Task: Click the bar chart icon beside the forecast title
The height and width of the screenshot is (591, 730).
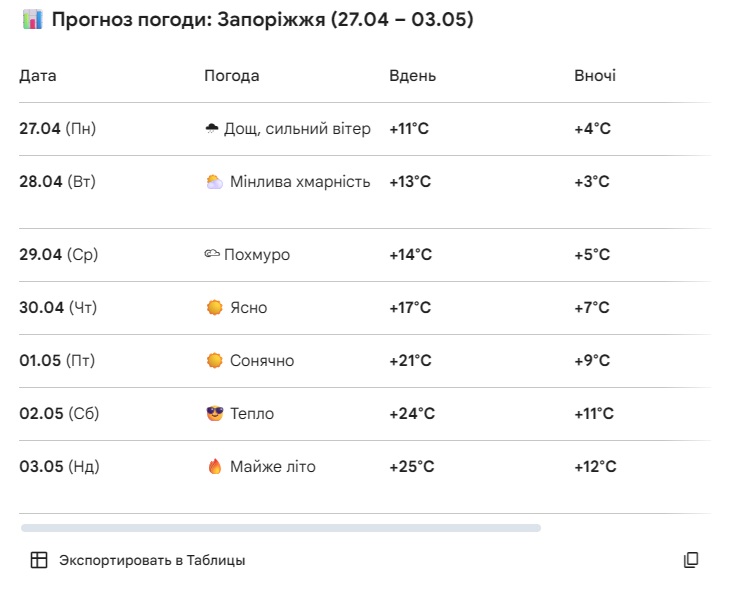Action: (x=31, y=20)
